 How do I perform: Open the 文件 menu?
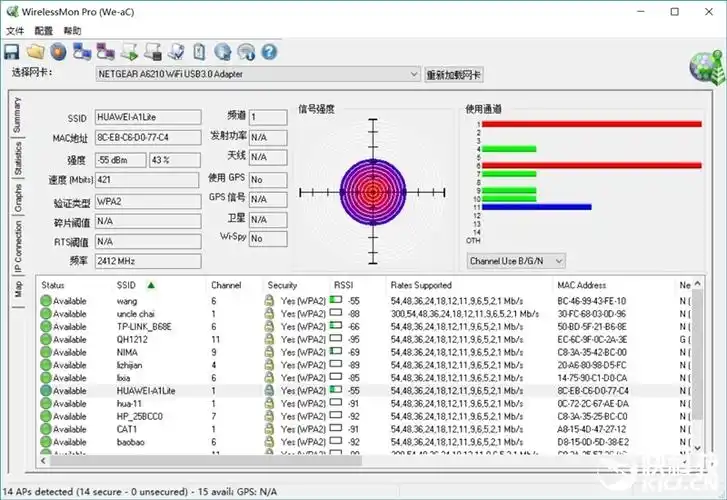point(15,31)
